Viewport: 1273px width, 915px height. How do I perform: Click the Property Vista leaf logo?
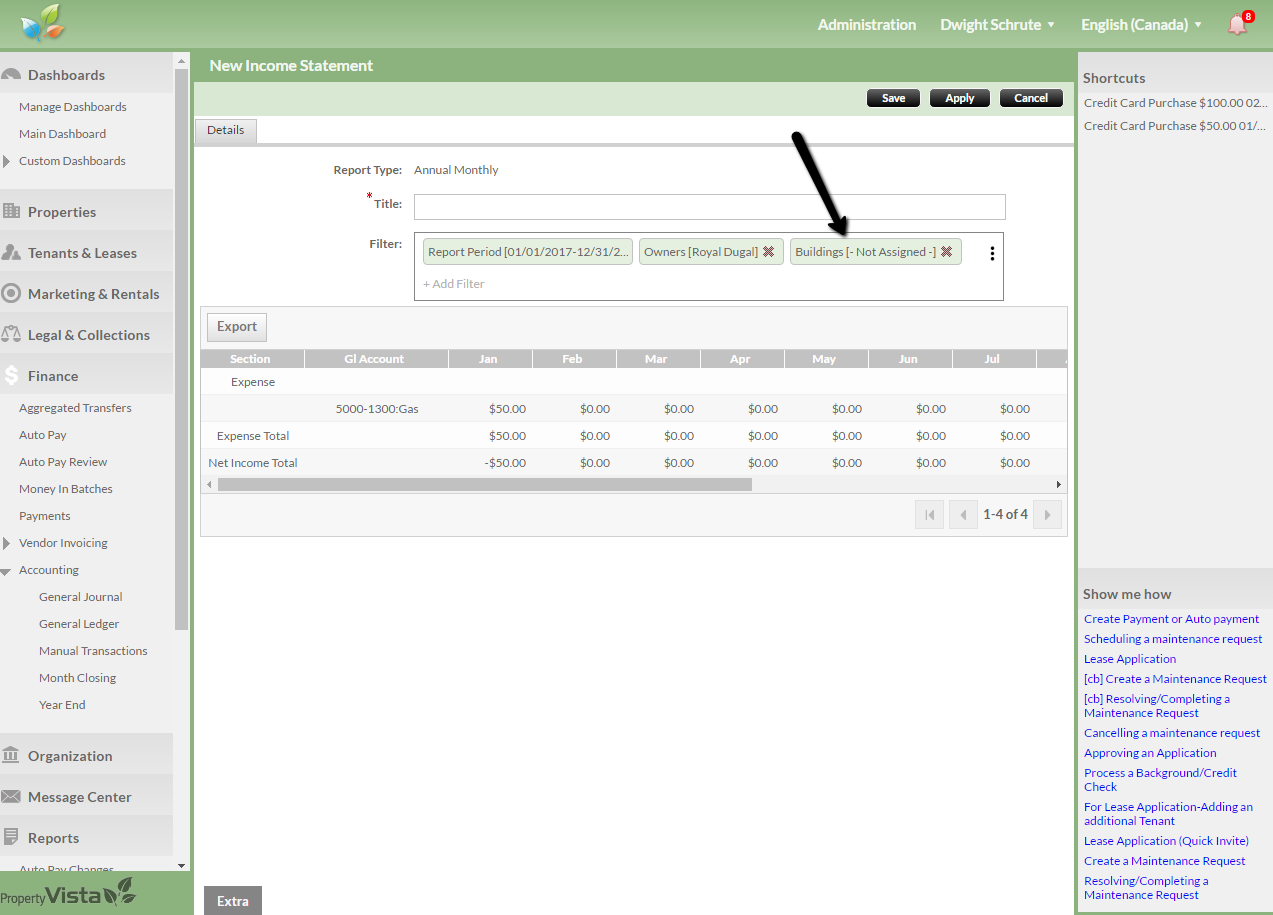pyautogui.click(x=42, y=23)
